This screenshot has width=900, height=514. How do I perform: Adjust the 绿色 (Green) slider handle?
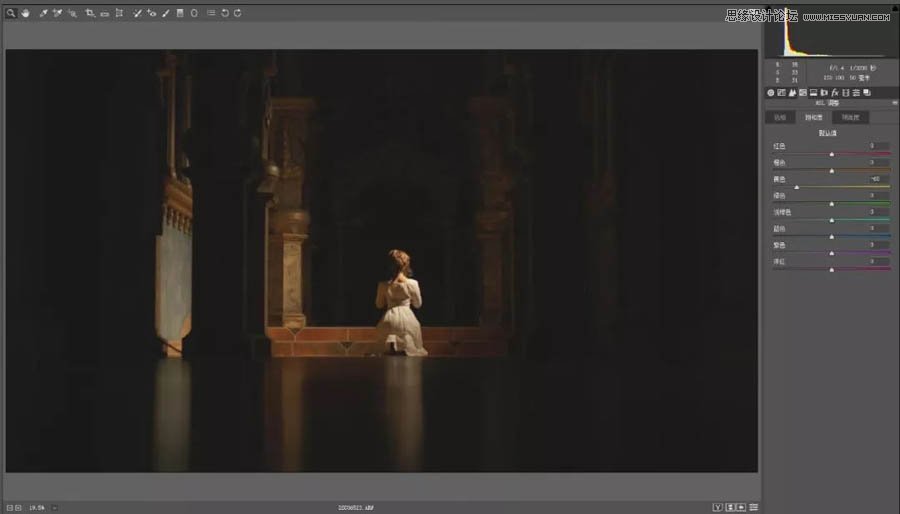832,204
